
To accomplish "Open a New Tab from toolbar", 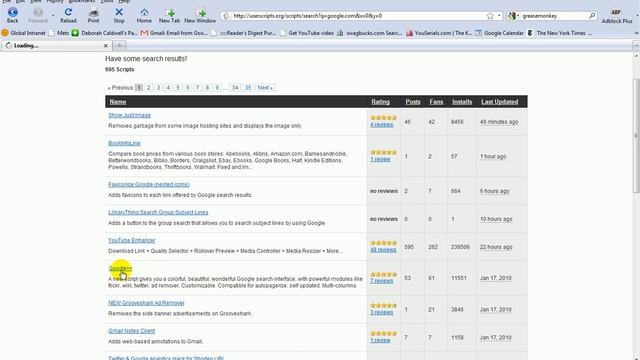I will 169,15.
